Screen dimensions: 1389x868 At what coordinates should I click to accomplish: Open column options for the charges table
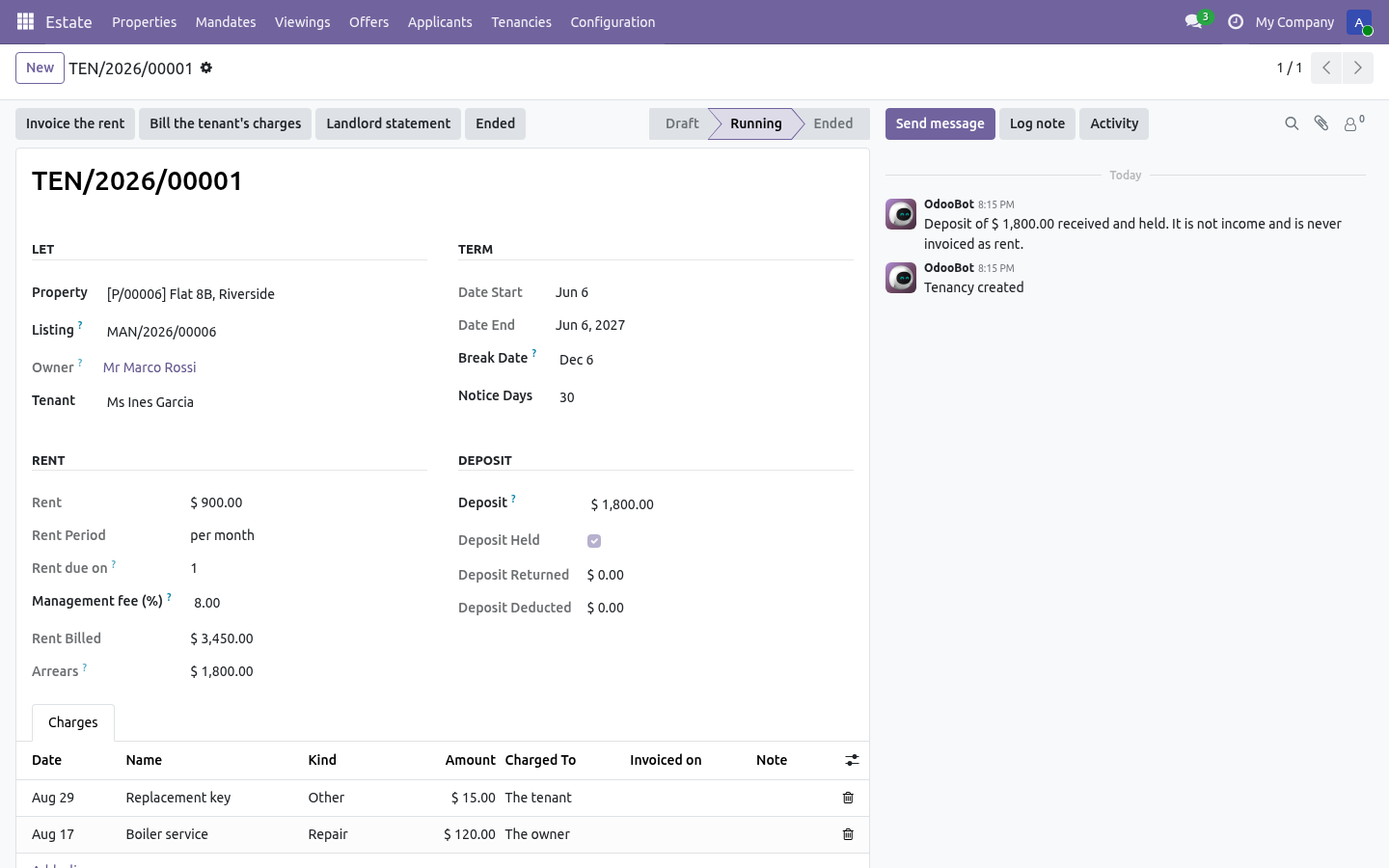click(x=852, y=760)
